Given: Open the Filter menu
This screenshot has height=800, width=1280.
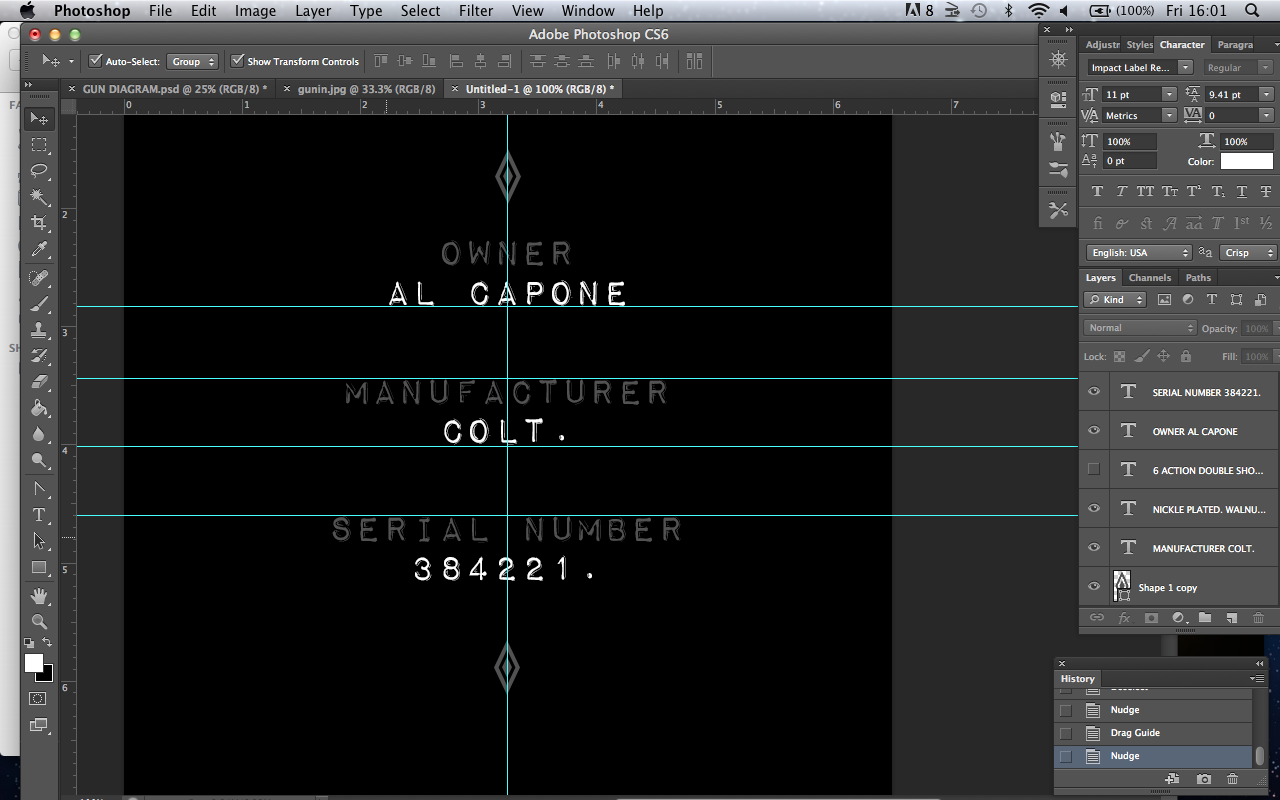Looking at the screenshot, I should point(476,11).
